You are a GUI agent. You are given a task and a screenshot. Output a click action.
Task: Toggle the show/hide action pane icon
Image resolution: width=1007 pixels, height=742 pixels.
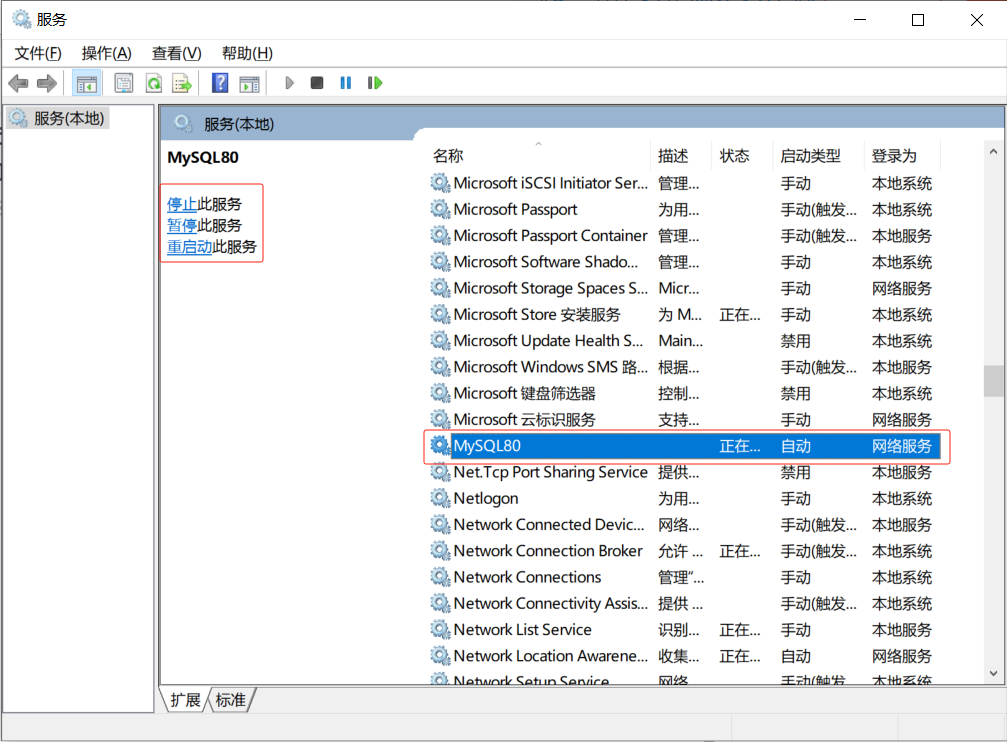[249, 84]
